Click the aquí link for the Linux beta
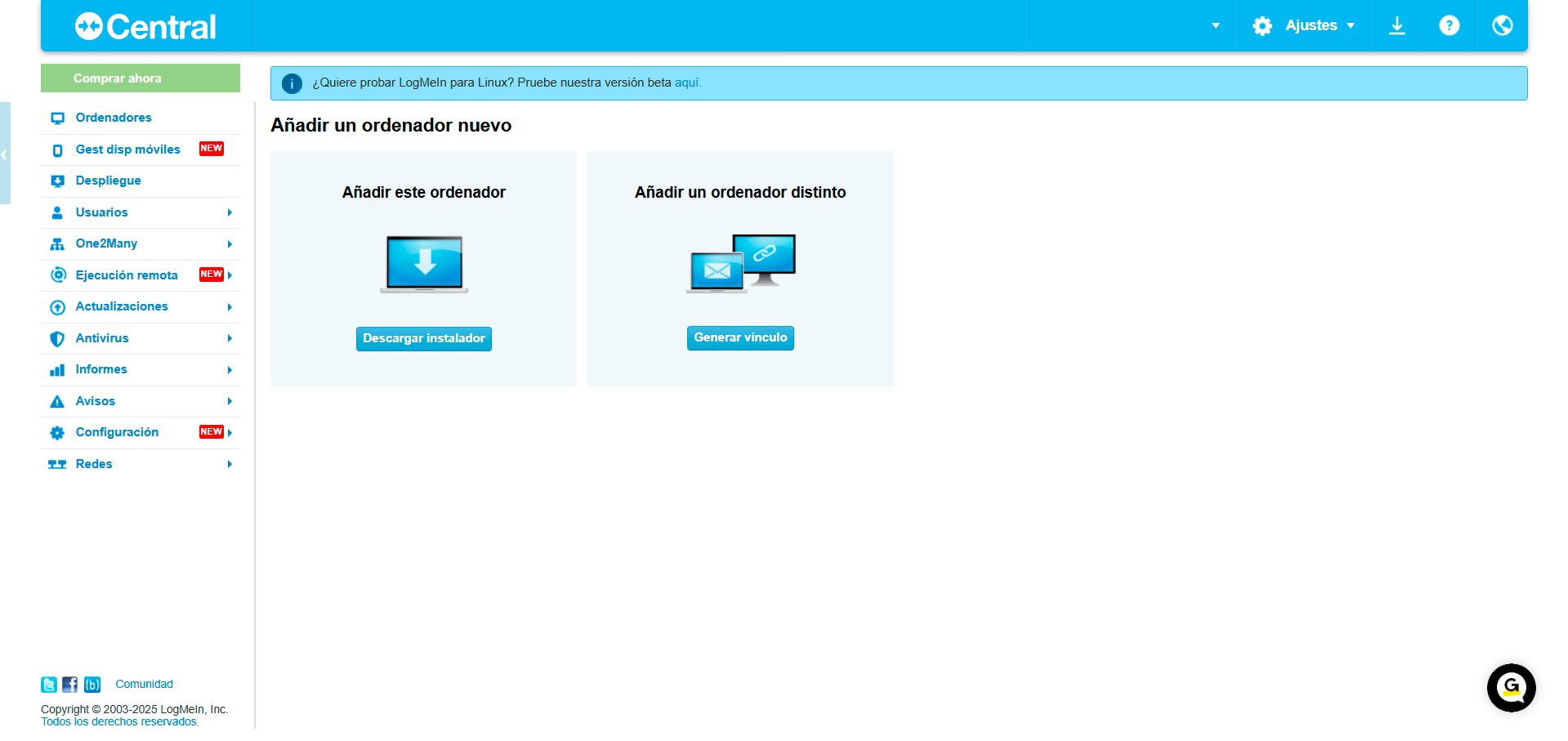Screen dimensions: 1568x741 685,83
